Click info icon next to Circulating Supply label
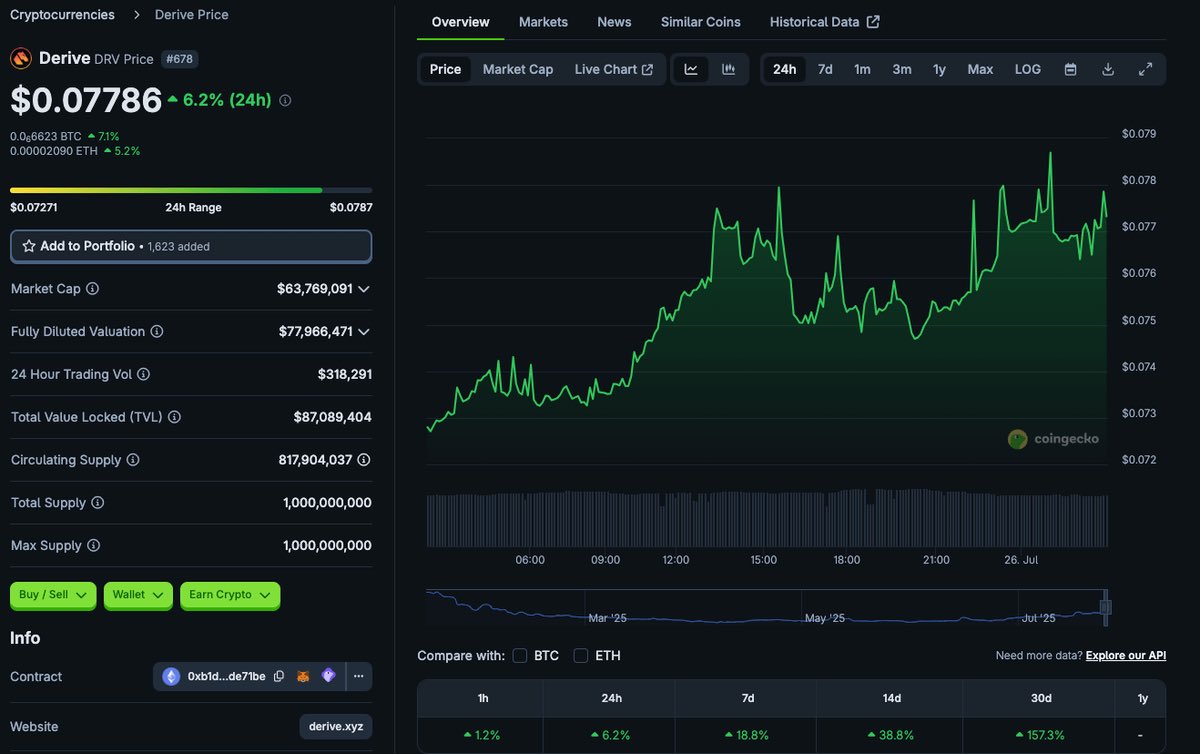 (133, 460)
